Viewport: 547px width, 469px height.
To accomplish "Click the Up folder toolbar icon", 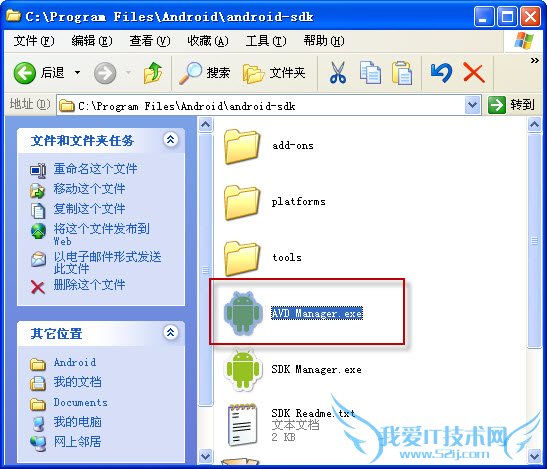I will click(x=153, y=73).
